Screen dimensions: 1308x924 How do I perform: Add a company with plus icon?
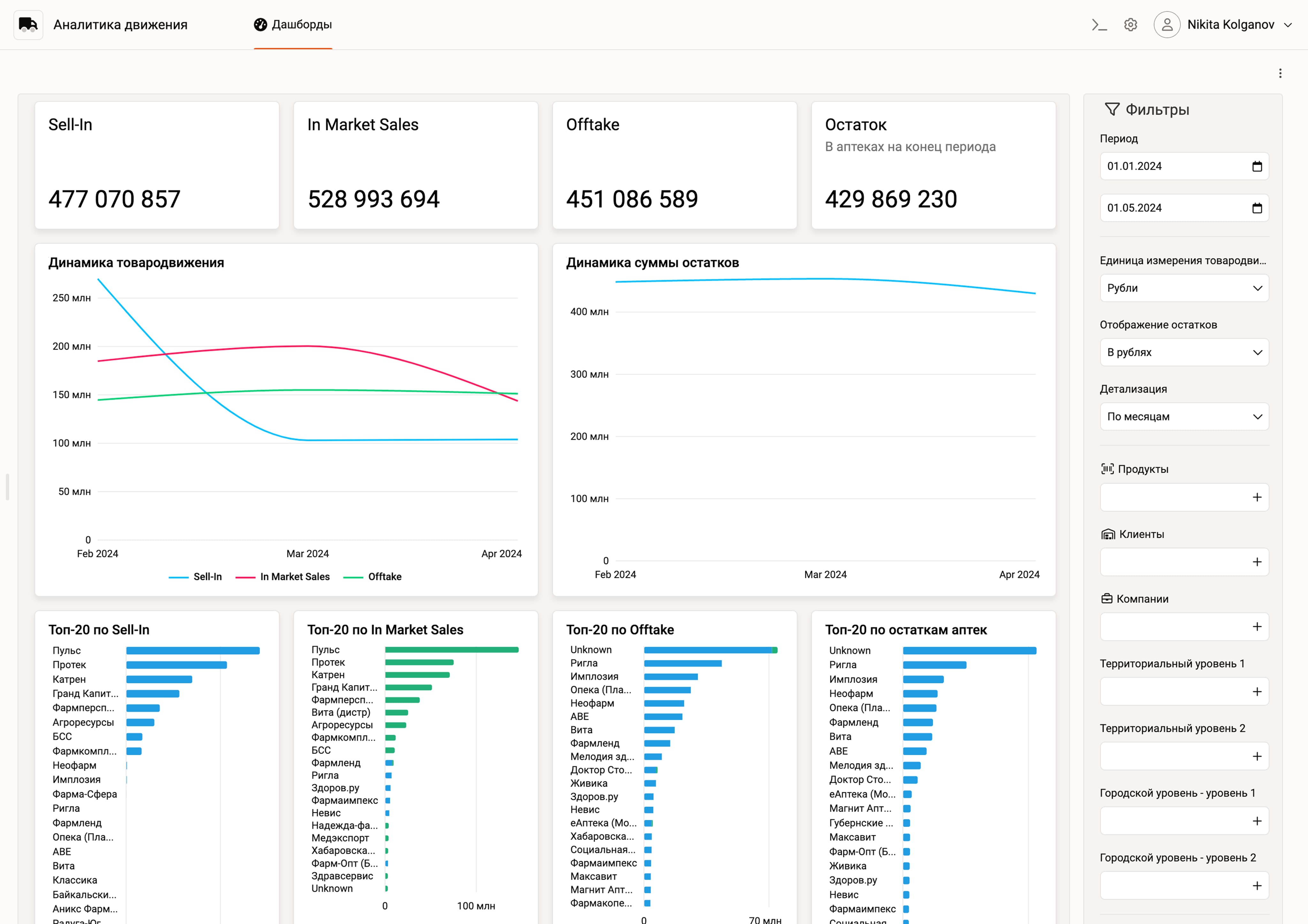pos(1257,627)
